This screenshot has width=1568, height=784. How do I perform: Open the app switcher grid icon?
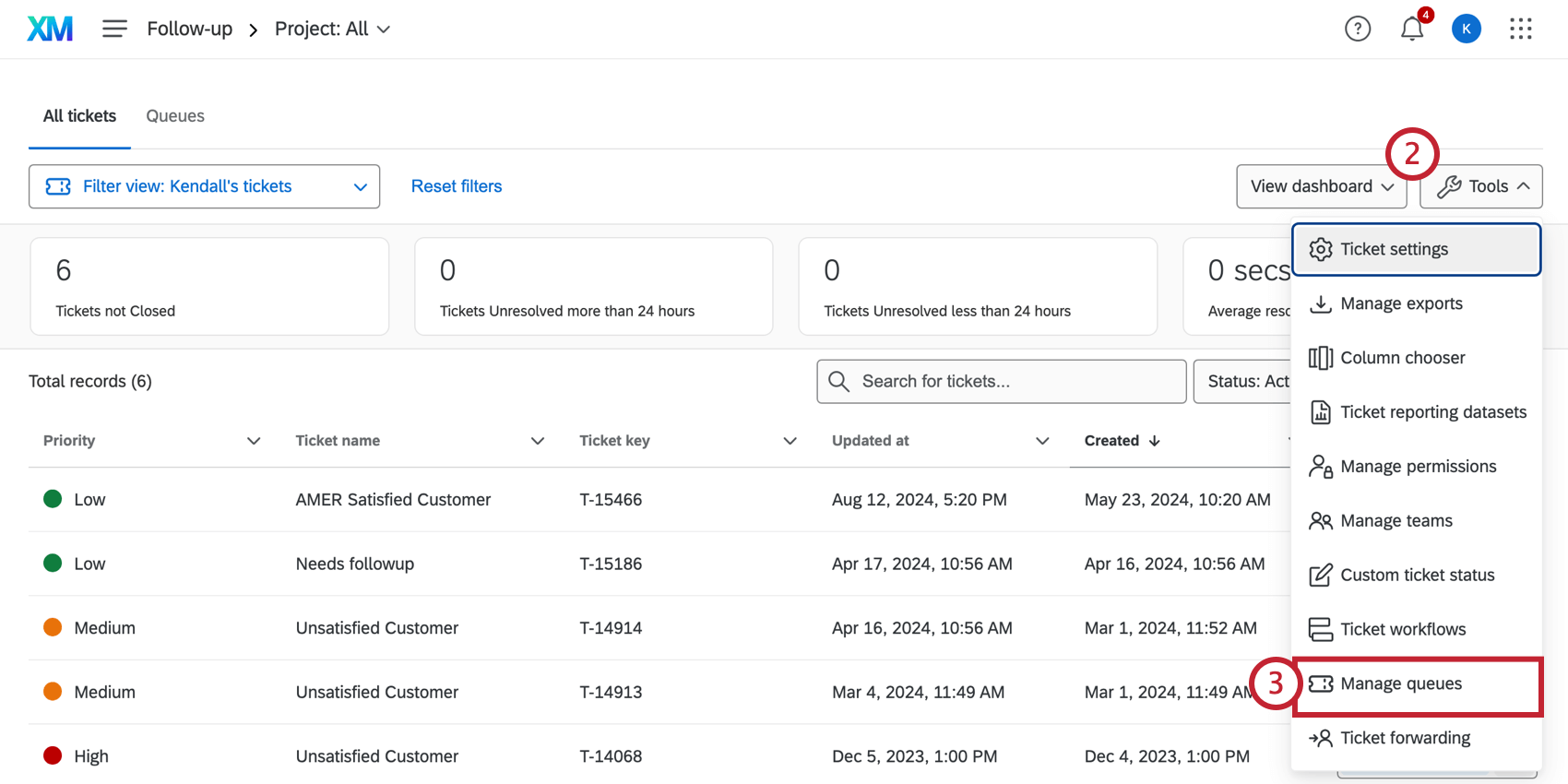(1520, 30)
